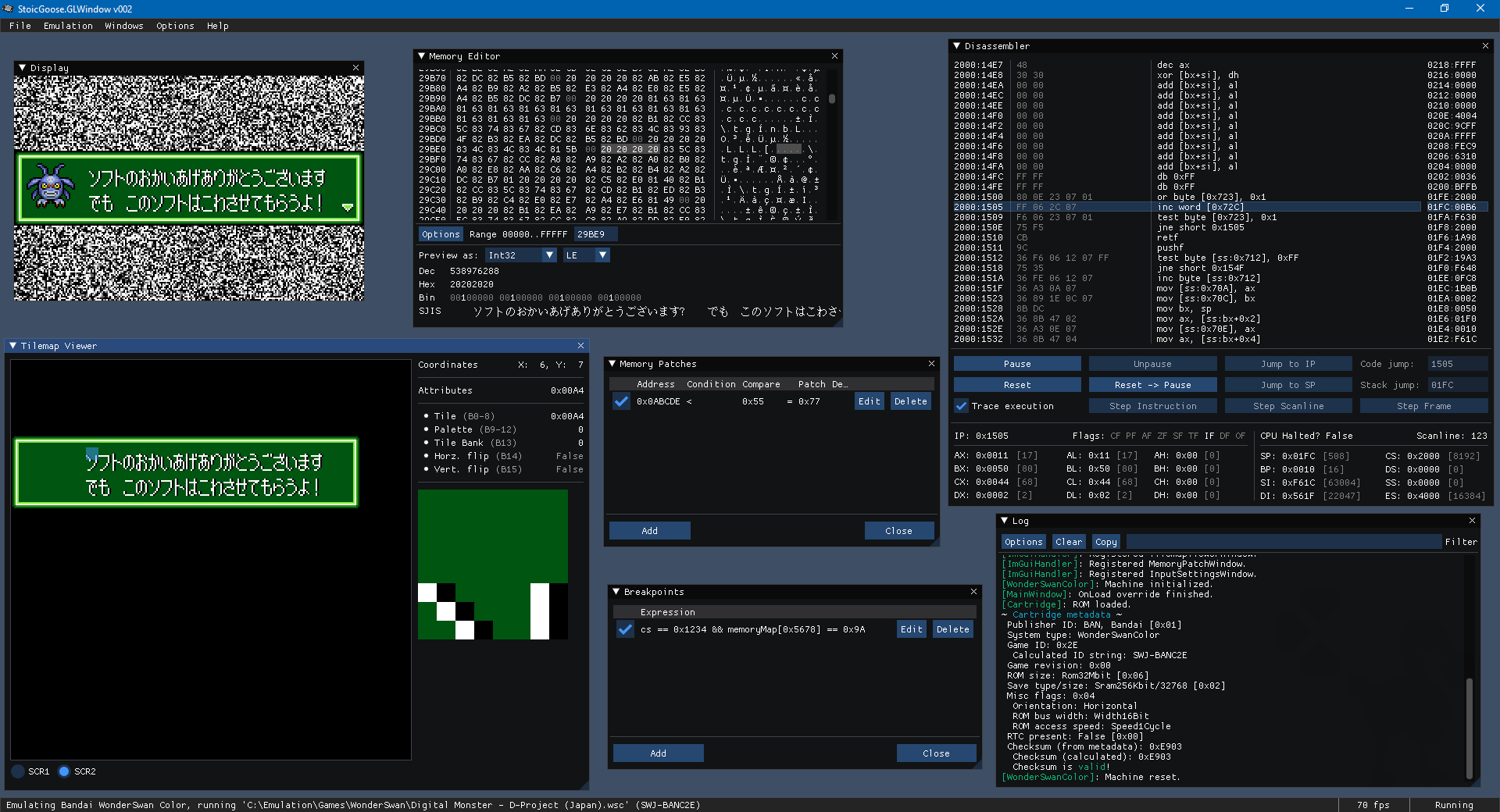This screenshot has width=1500, height=812.
Task: Toggle the Trace execution checkbox
Action: [961, 406]
